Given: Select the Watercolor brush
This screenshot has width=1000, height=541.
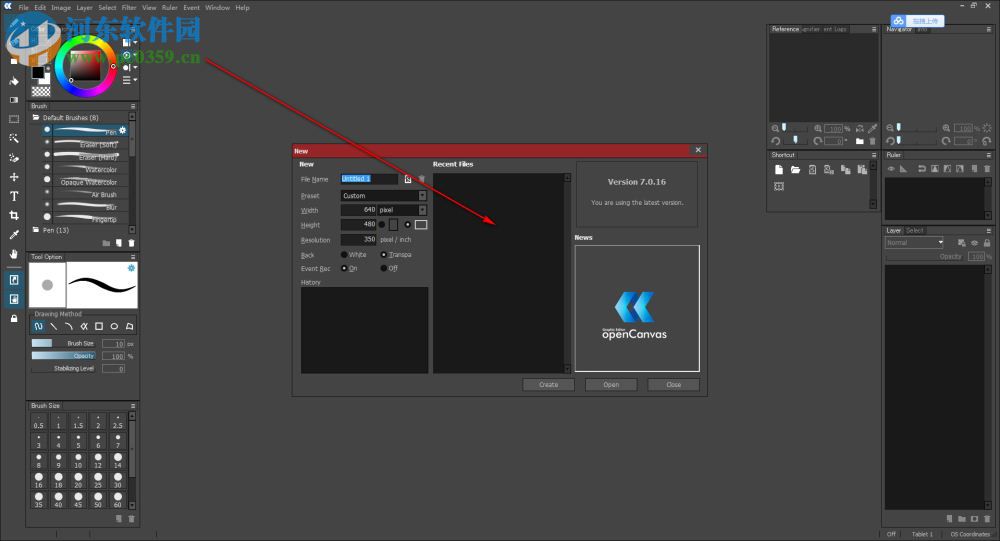Looking at the screenshot, I should click(x=85, y=169).
